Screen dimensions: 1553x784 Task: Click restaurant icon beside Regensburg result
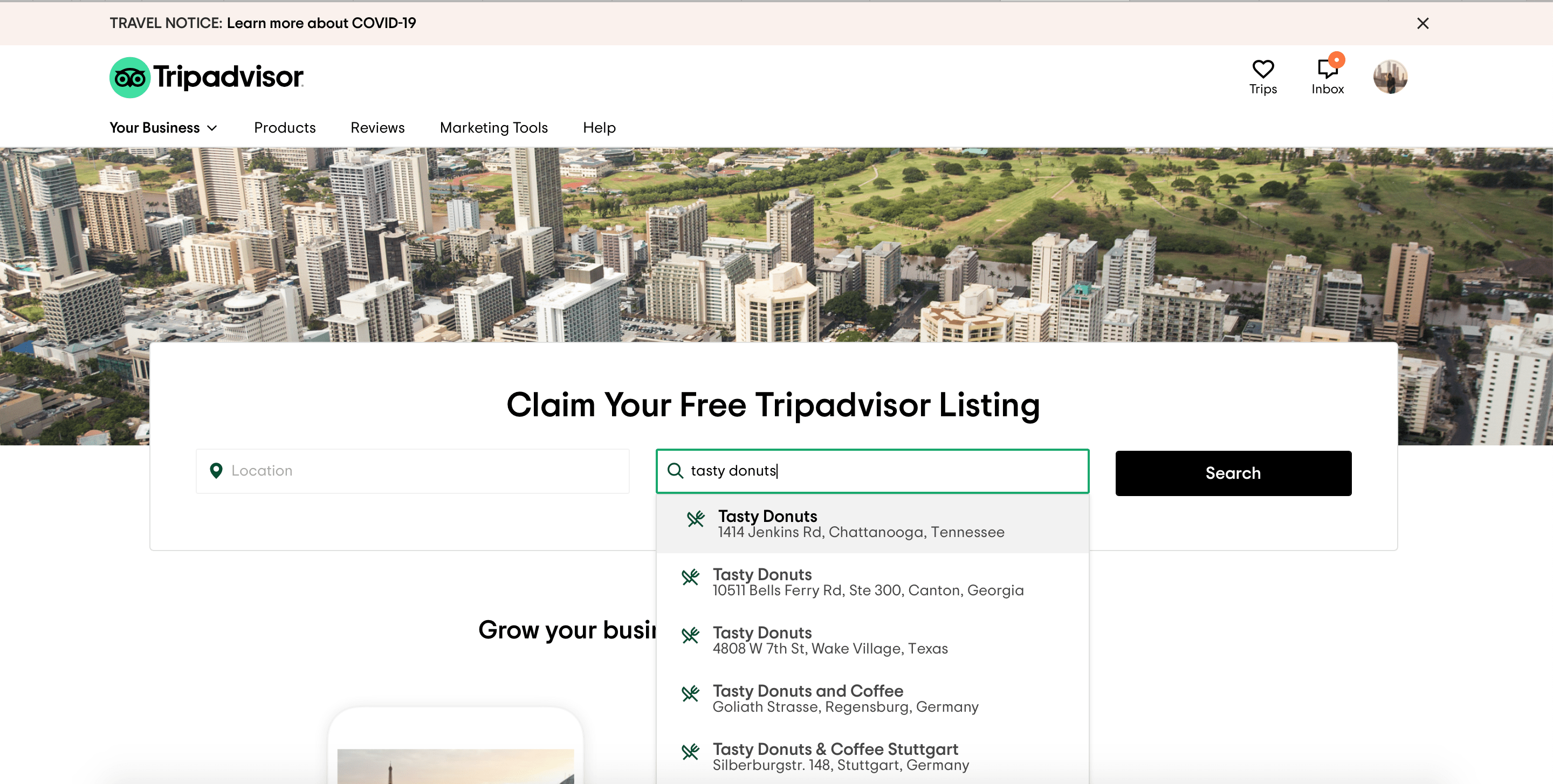(690, 693)
